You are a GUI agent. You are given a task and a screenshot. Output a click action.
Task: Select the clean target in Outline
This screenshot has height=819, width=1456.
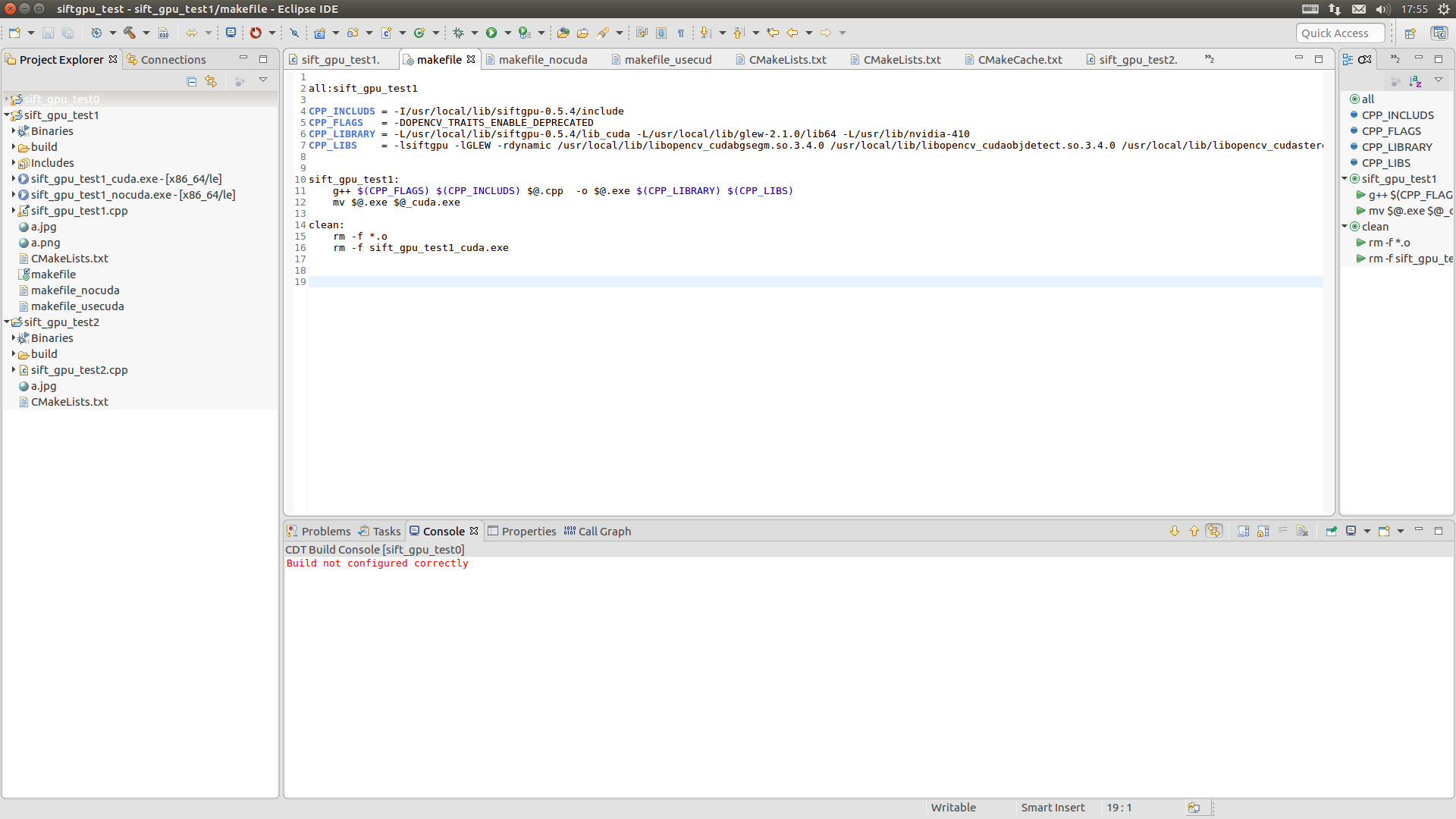[x=1374, y=227]
